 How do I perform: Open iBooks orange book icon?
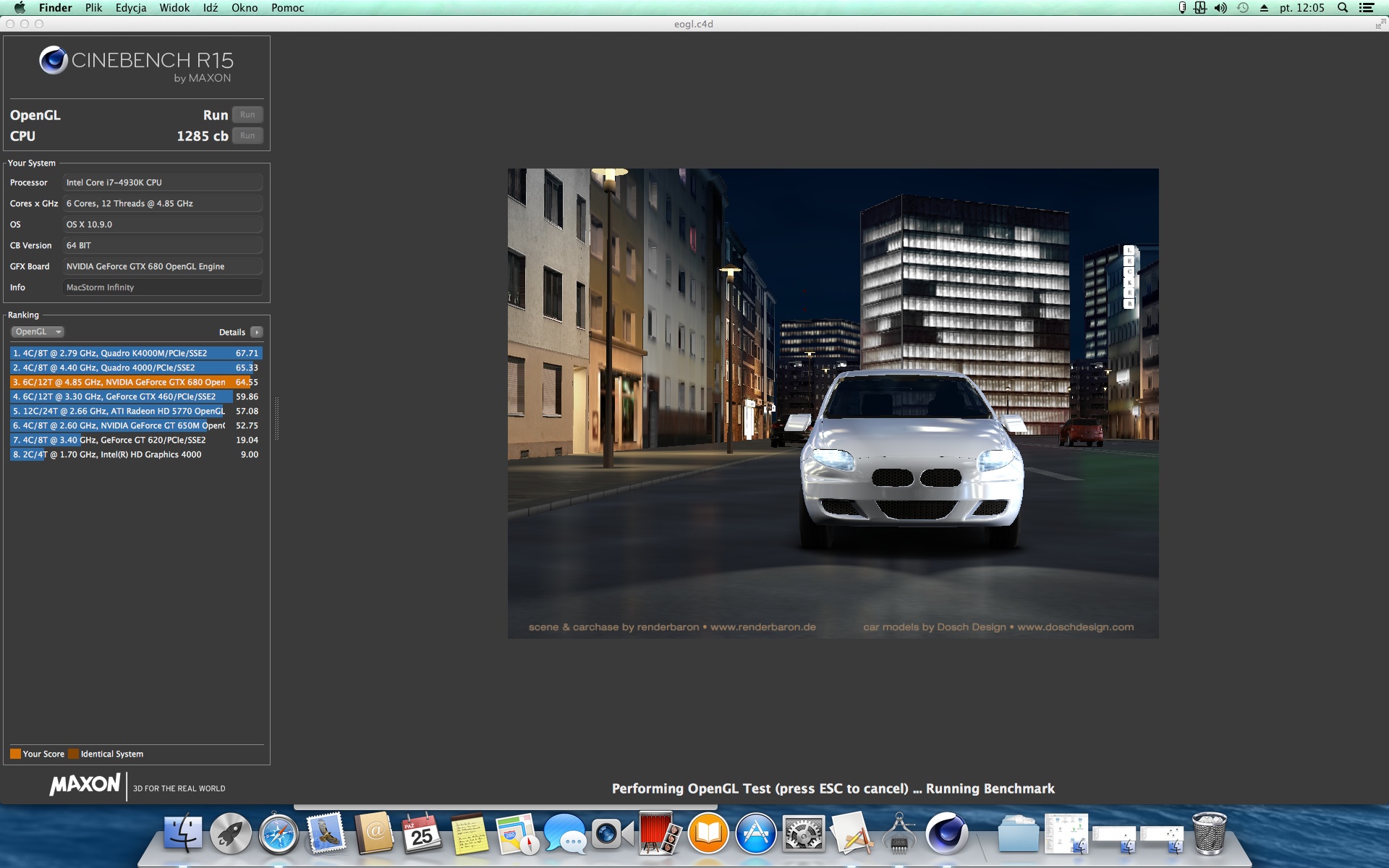708,834
